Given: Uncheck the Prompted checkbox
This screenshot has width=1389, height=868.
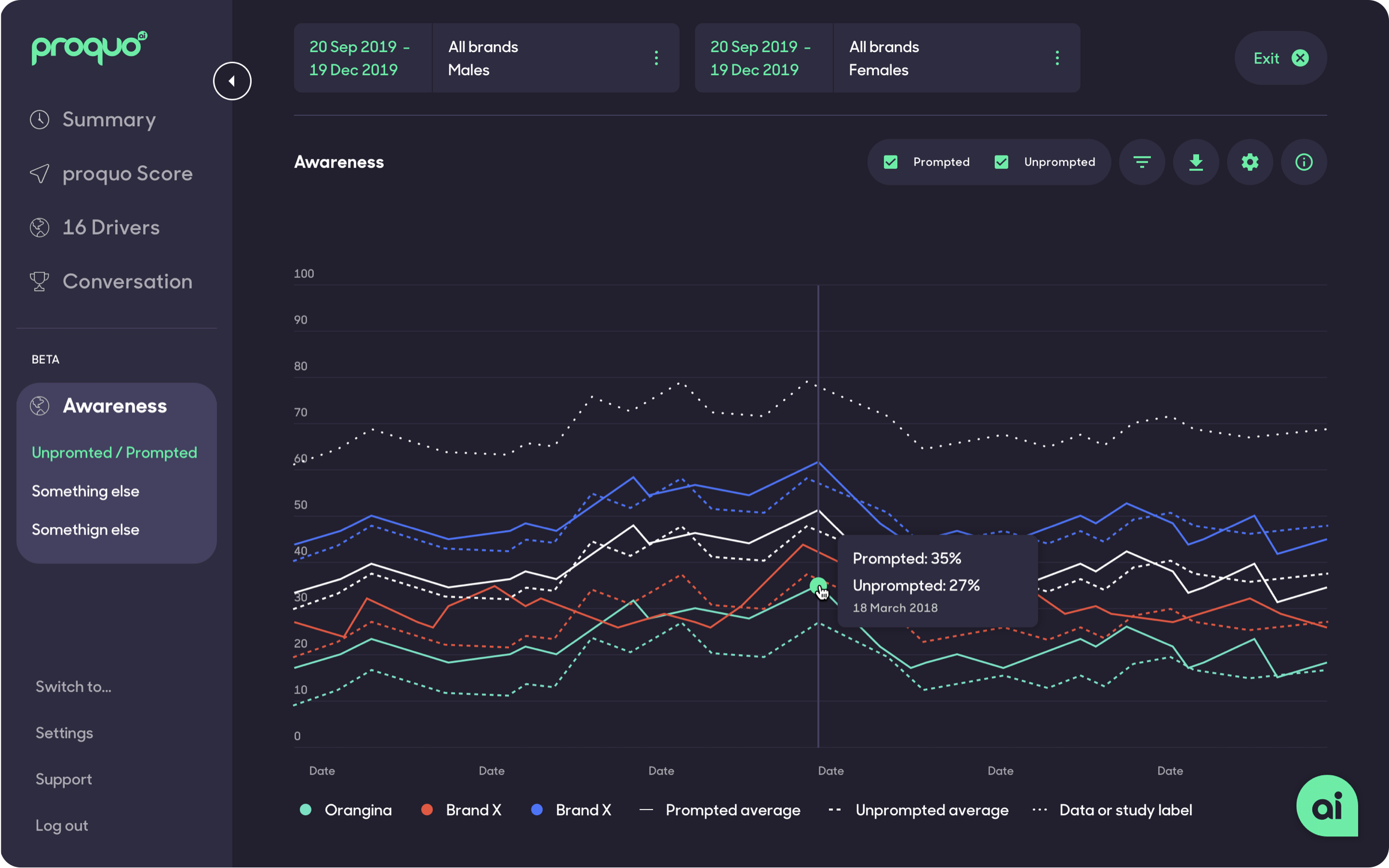Looking at the screenshot, I should coord(890,162).
